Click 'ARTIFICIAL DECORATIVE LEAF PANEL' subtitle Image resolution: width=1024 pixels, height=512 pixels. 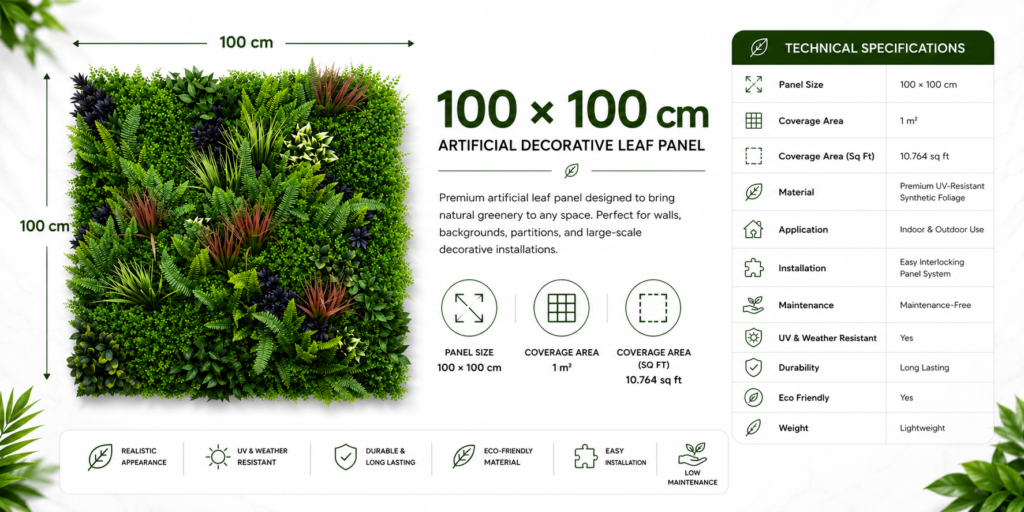571,145
